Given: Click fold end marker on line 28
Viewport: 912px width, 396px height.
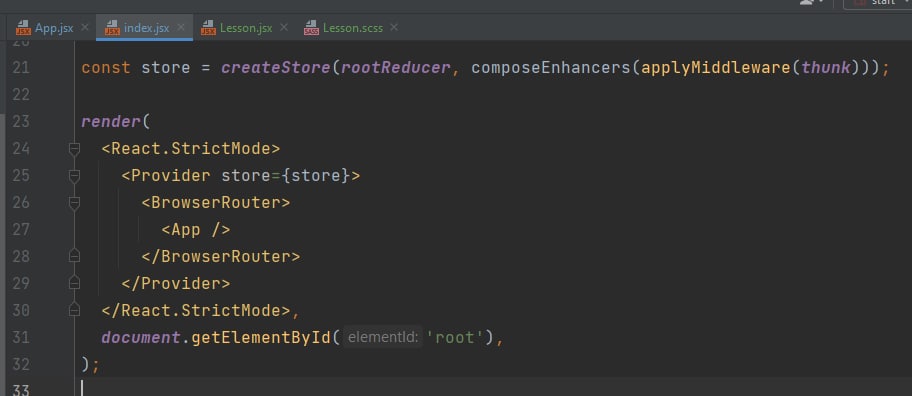Looking at the screenshot, I should [74, 256].
